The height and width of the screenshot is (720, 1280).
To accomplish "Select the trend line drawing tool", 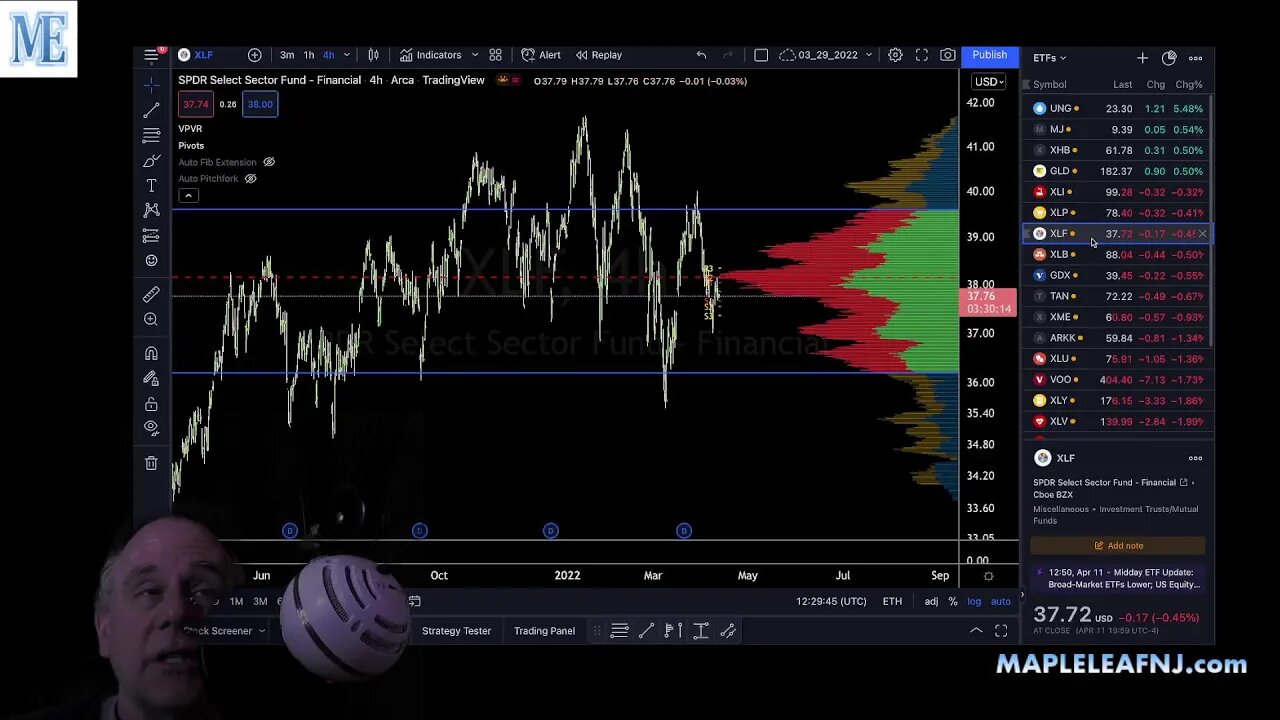I will (151, 110).
